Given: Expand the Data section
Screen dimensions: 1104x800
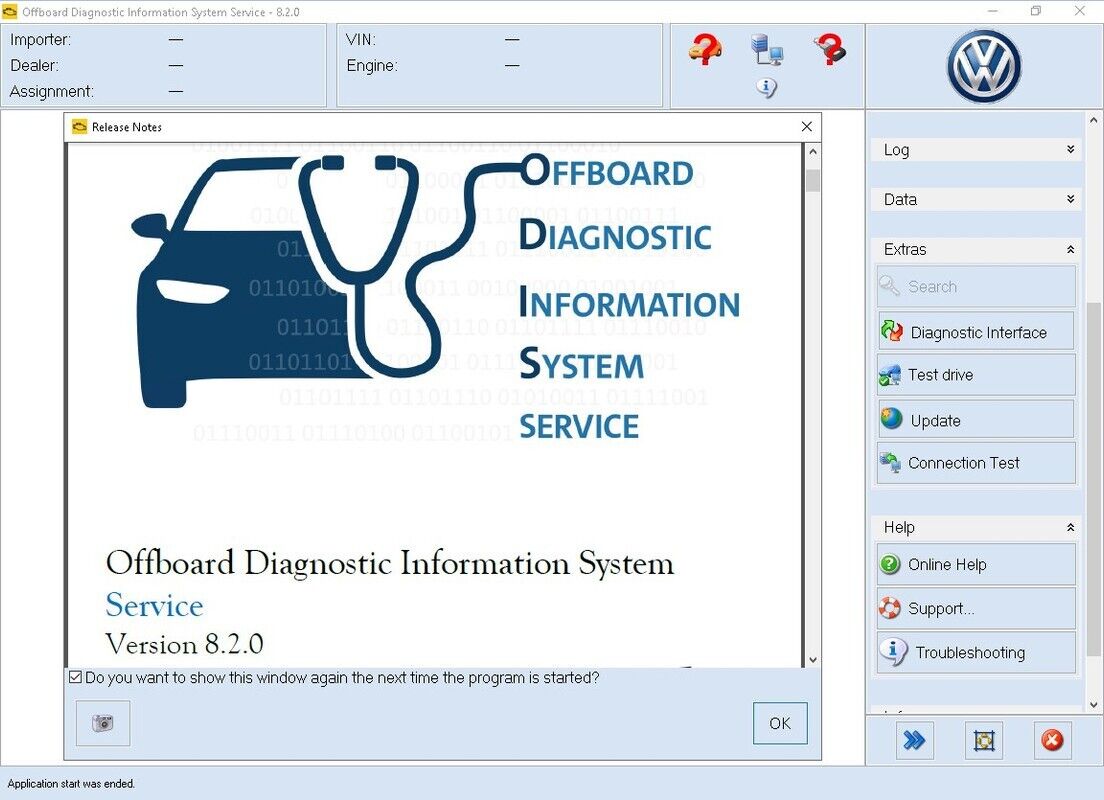Looking at the screenshot, I should pyautogui.click(x=975, y=199).
